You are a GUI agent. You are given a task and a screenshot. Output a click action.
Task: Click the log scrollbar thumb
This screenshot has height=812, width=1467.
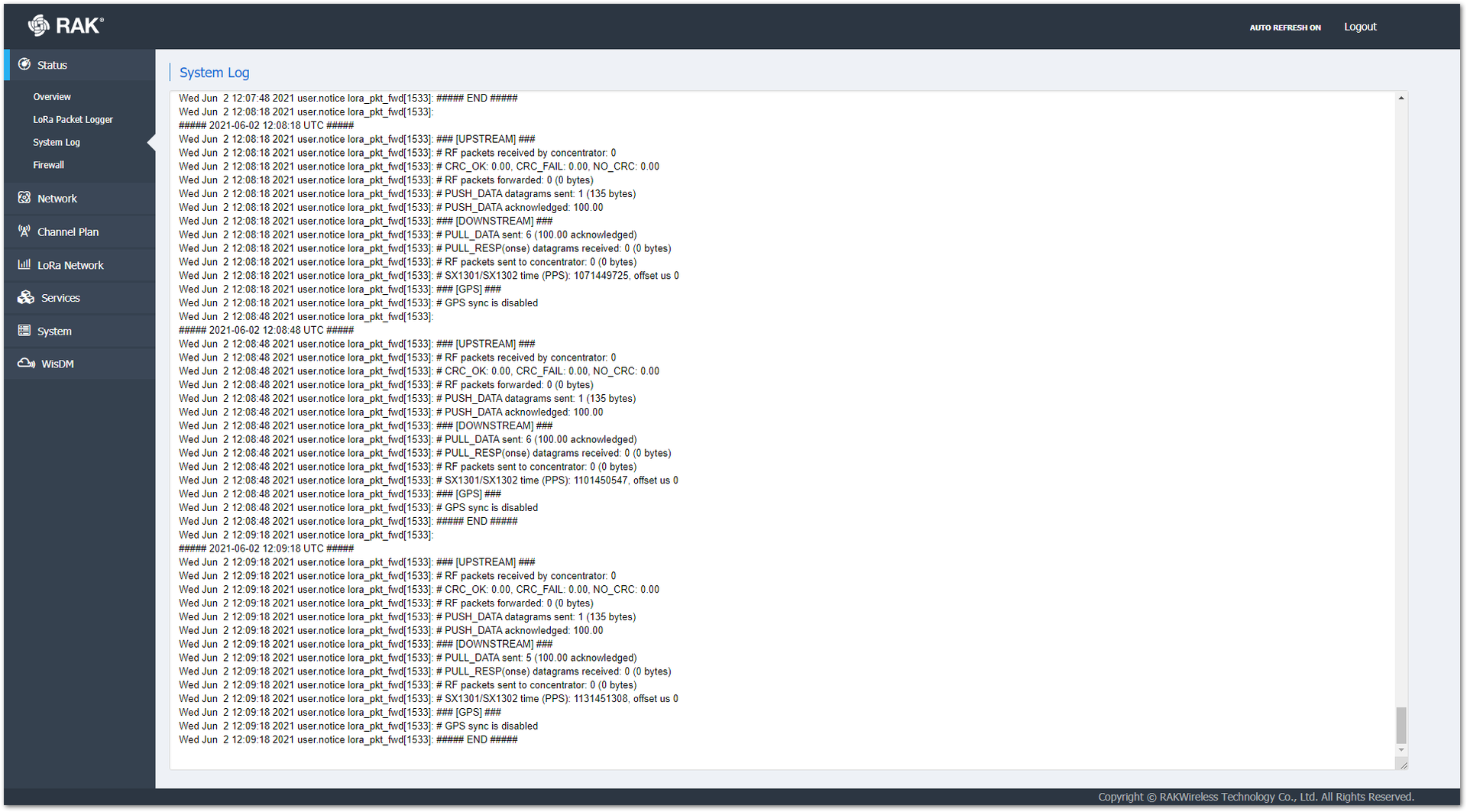point(1401,725)
